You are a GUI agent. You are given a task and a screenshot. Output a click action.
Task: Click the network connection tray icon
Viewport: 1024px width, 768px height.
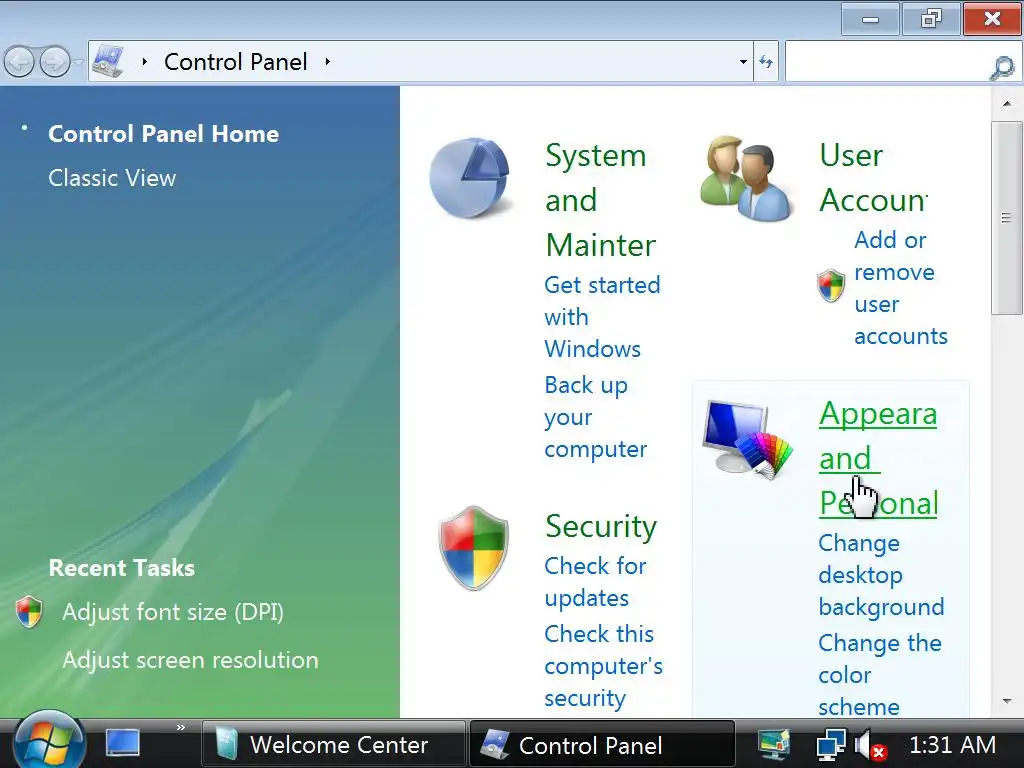pos(830,744)
